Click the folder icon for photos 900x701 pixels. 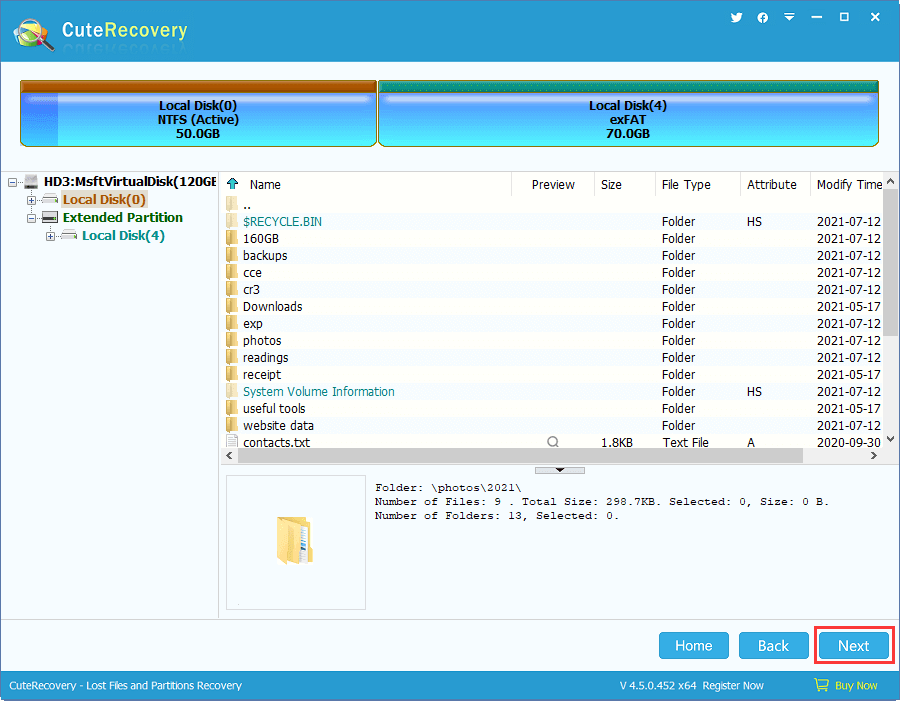pyautogui.click(x=232, y=340)
